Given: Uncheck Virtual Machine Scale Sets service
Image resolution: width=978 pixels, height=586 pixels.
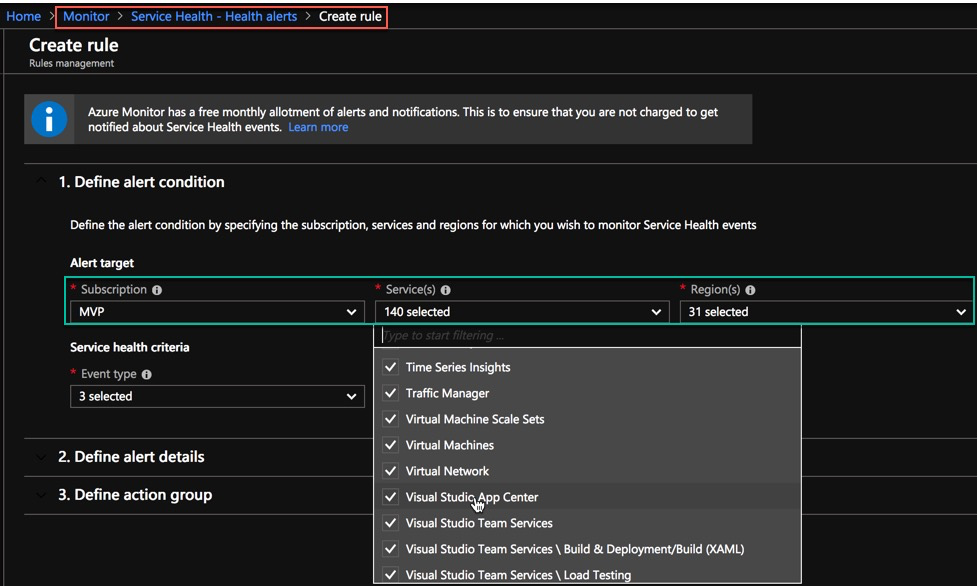Looking at the screenshot, I should click(x=390, y=420).
